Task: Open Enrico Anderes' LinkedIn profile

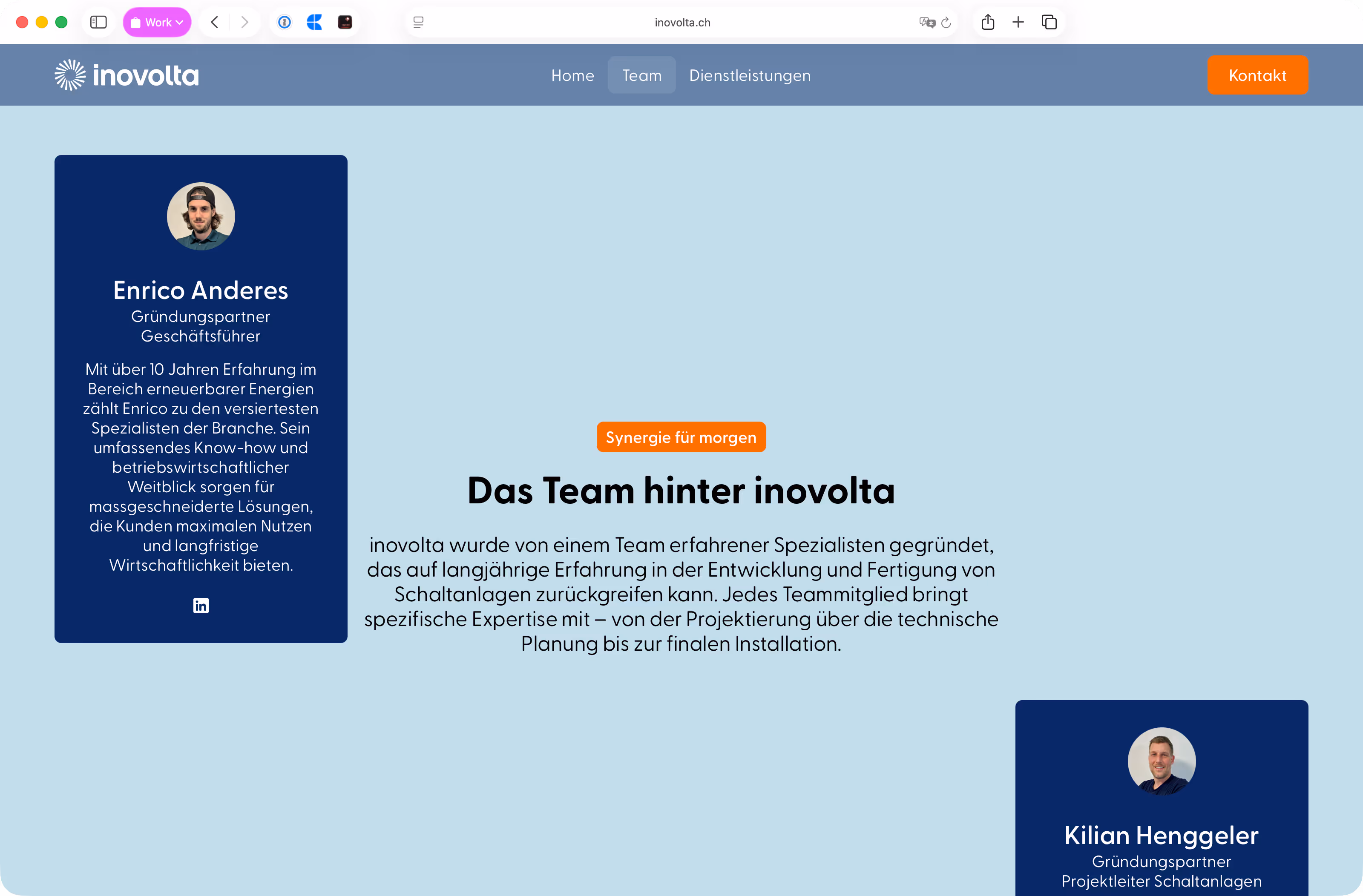Action: click(201, 605)
